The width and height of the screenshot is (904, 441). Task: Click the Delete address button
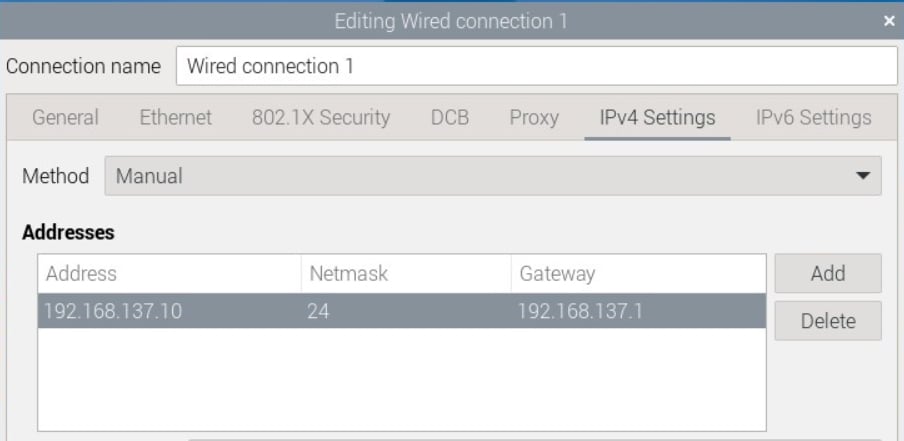point(828,321)
